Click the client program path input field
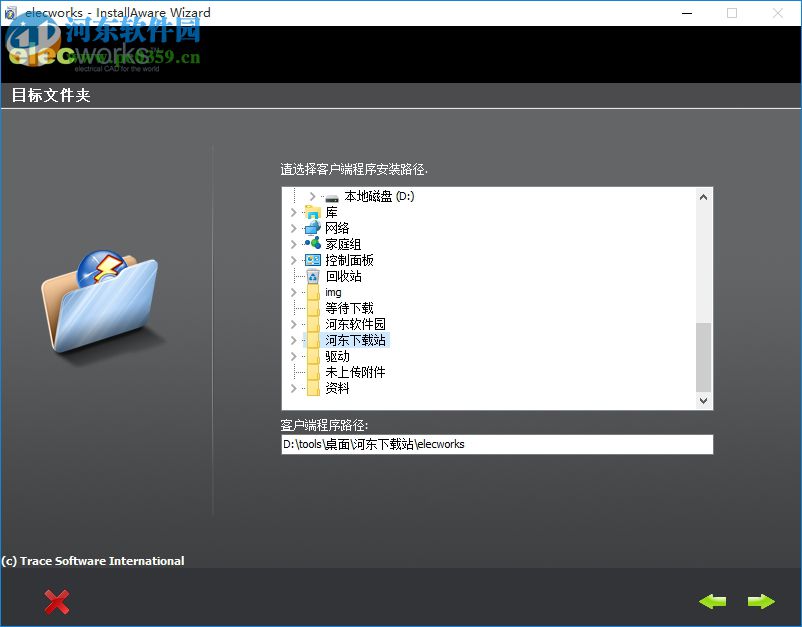The width and height of the screenshot is (802, 627). (x=495, y=444)
